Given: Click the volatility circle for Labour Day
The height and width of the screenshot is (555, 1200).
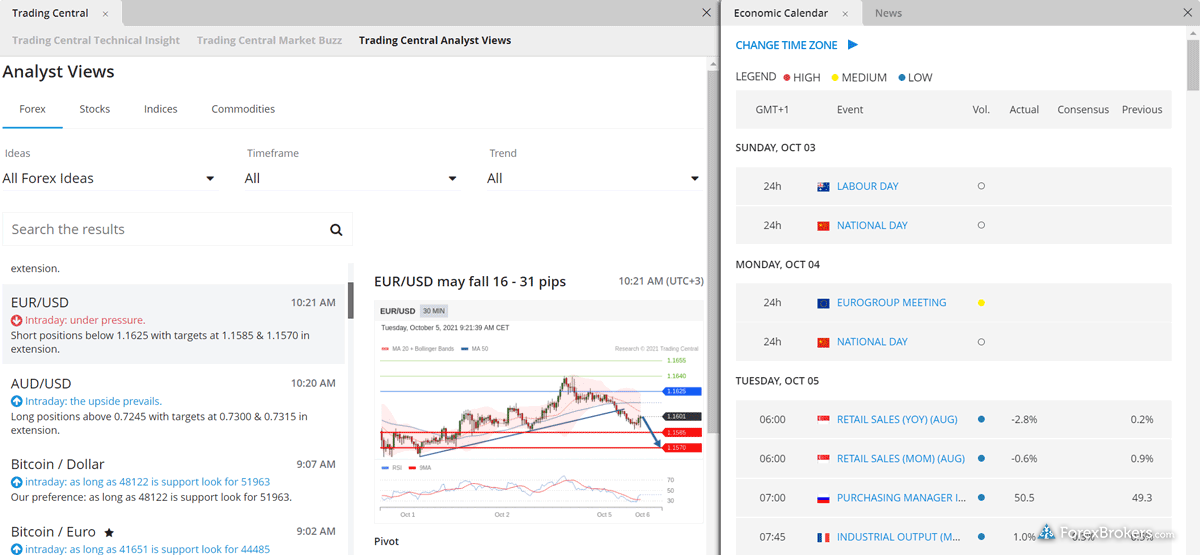Looking at the screenshot, I should [x=981, y=186].
